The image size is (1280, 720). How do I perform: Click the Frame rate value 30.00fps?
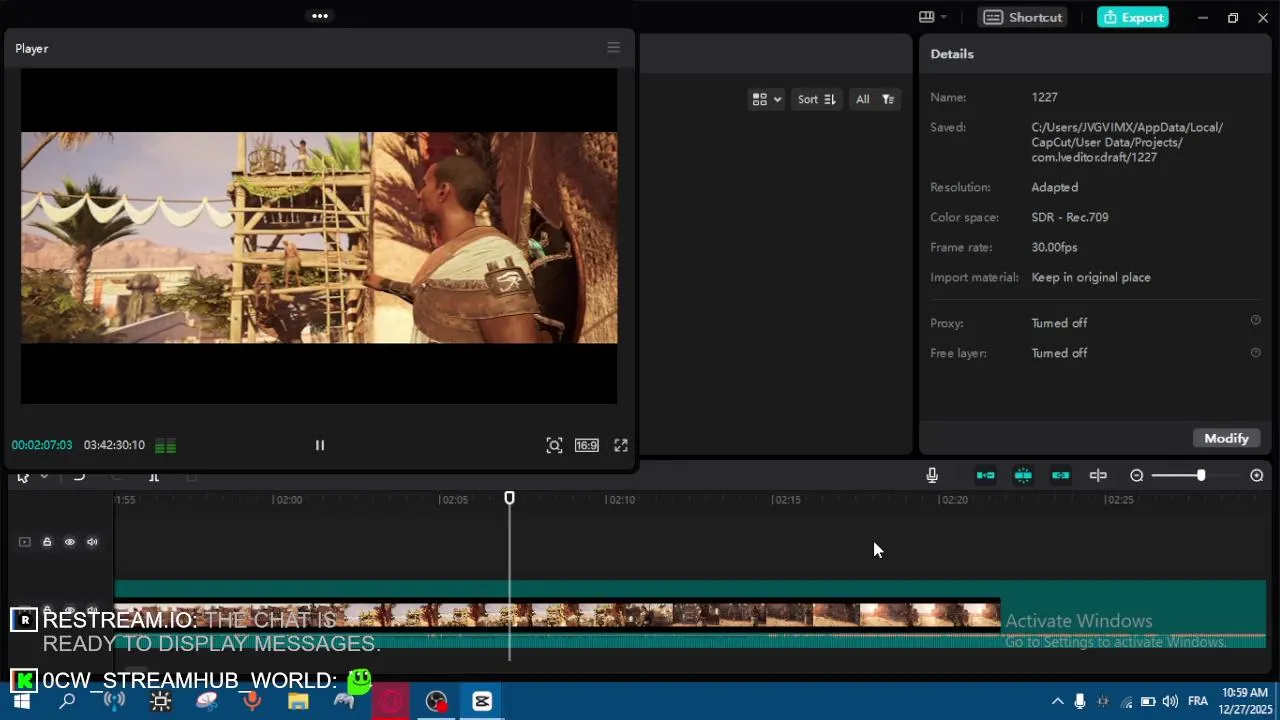(1054, 247)
